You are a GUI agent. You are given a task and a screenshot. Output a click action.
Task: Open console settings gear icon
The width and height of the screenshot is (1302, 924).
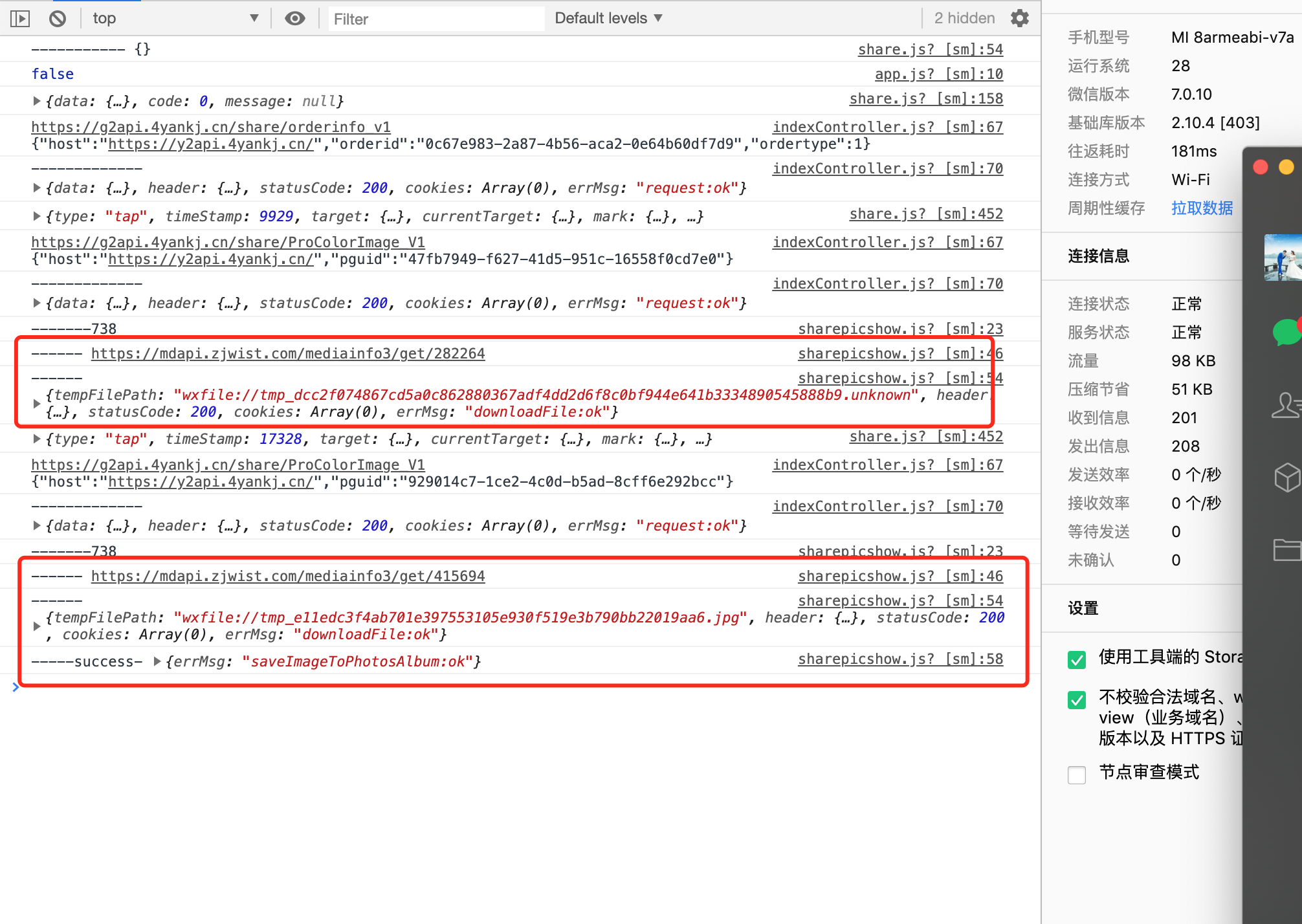point(1020,18)
